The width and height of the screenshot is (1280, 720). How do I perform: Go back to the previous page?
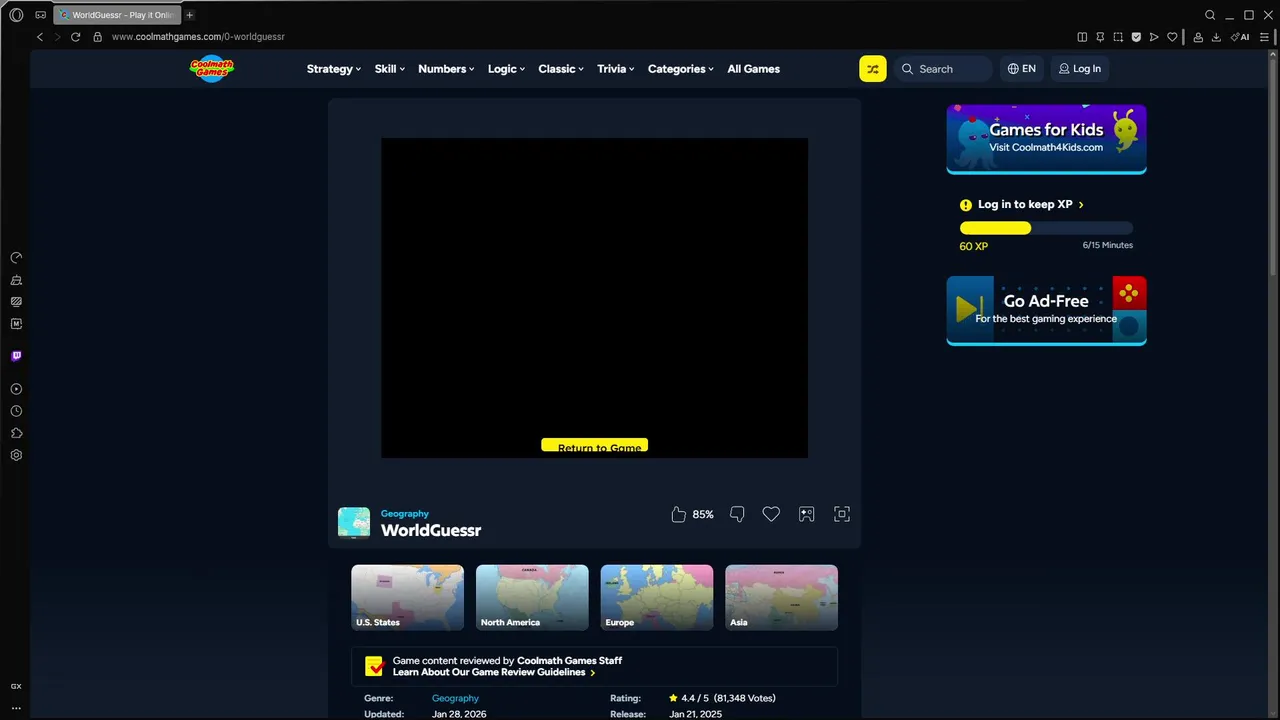pyautogui.click(x=40, y=37)
